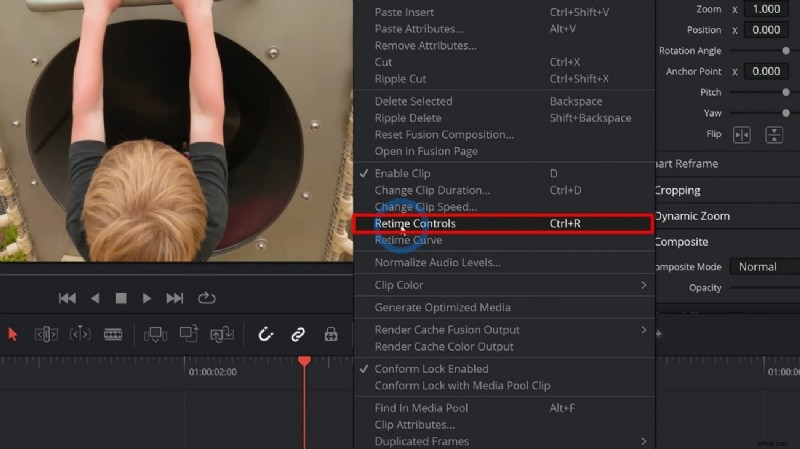Stop playback in the viewer
800x449 pixels.
[121, 298]
